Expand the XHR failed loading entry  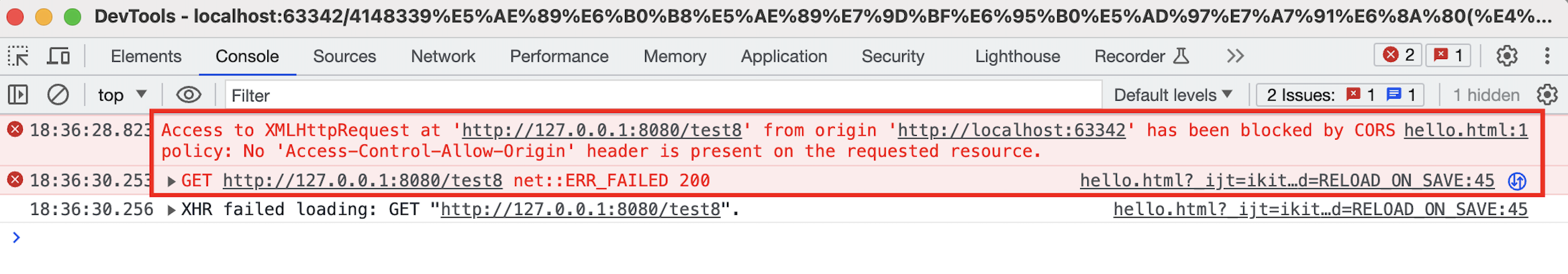(172, 210)
